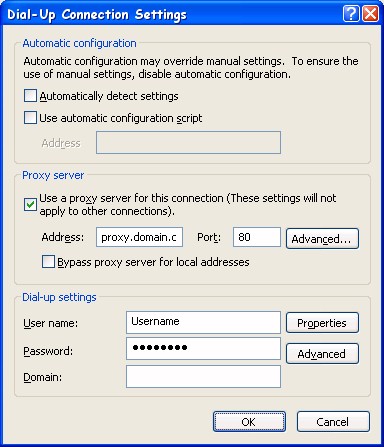The width and height of the screenshot is (384, 447).
Task: Click the Dial-Up Connection Settings title text
Action: [97, 15]
